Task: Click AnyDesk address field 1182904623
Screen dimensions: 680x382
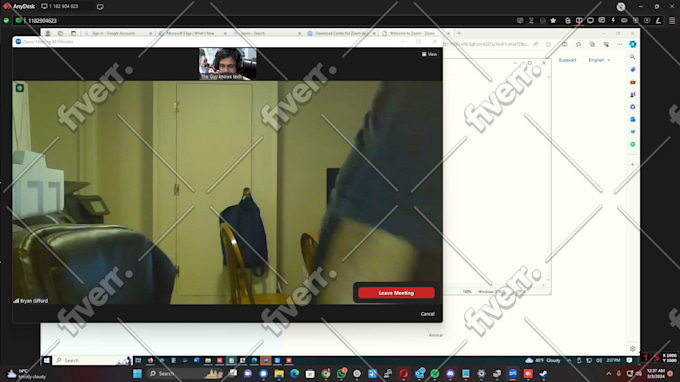Action: [42, 20]
